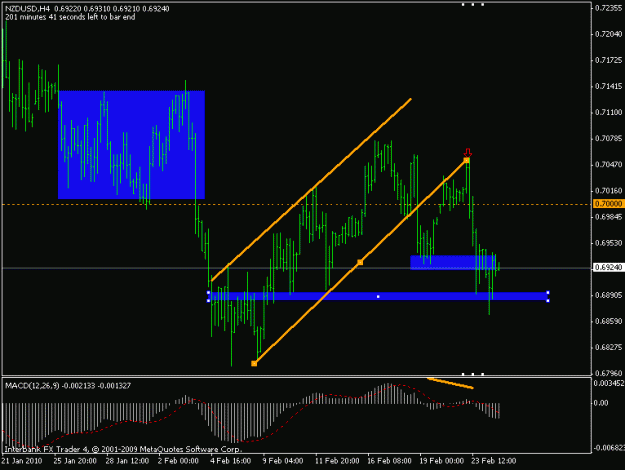Screen dimensions: 625x470
Task: Click the 0.68275 price axis label
Action: tap(609, 347)
